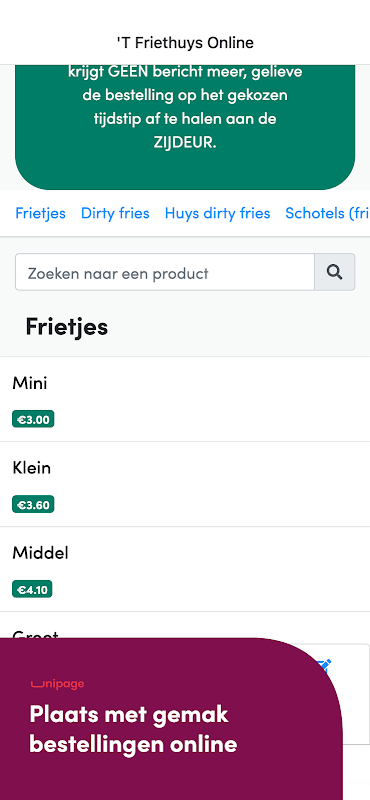Screen dimensions: 370x800
Task: Click the unipage logo
Action: [x=57, y=684]
